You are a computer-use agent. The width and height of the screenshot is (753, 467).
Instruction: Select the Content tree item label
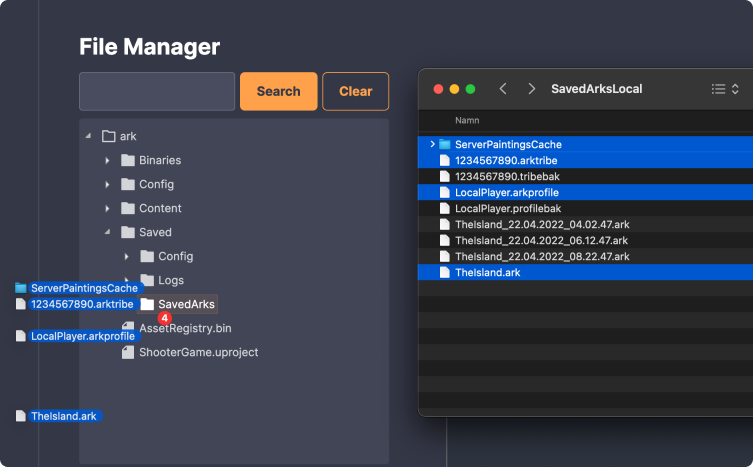click(160, 208)
